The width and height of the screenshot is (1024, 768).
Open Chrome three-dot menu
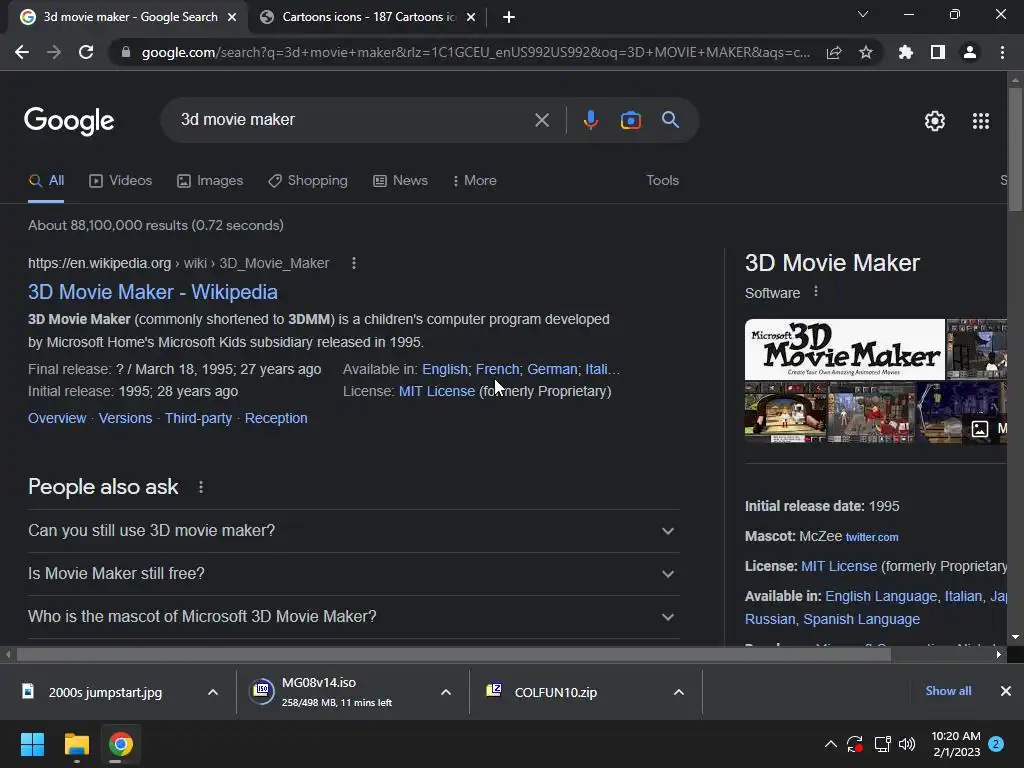click(1002, 52)
